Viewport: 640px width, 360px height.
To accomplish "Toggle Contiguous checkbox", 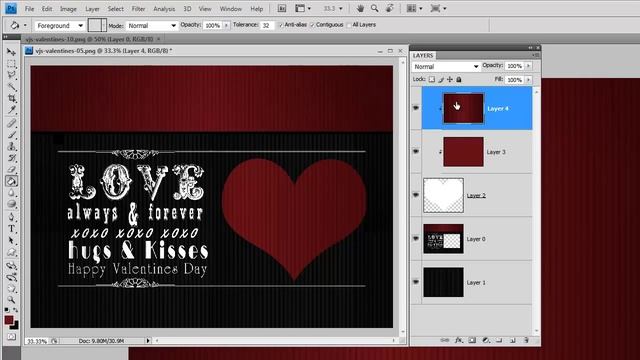I will point(312,25).
